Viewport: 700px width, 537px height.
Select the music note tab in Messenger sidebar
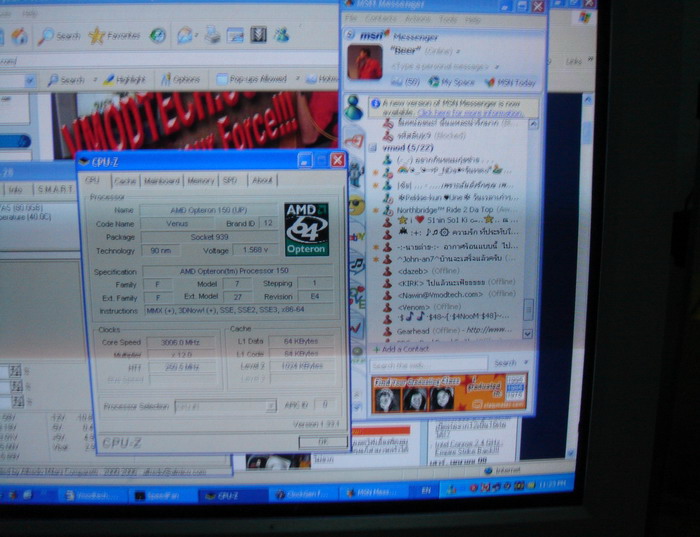357,265
